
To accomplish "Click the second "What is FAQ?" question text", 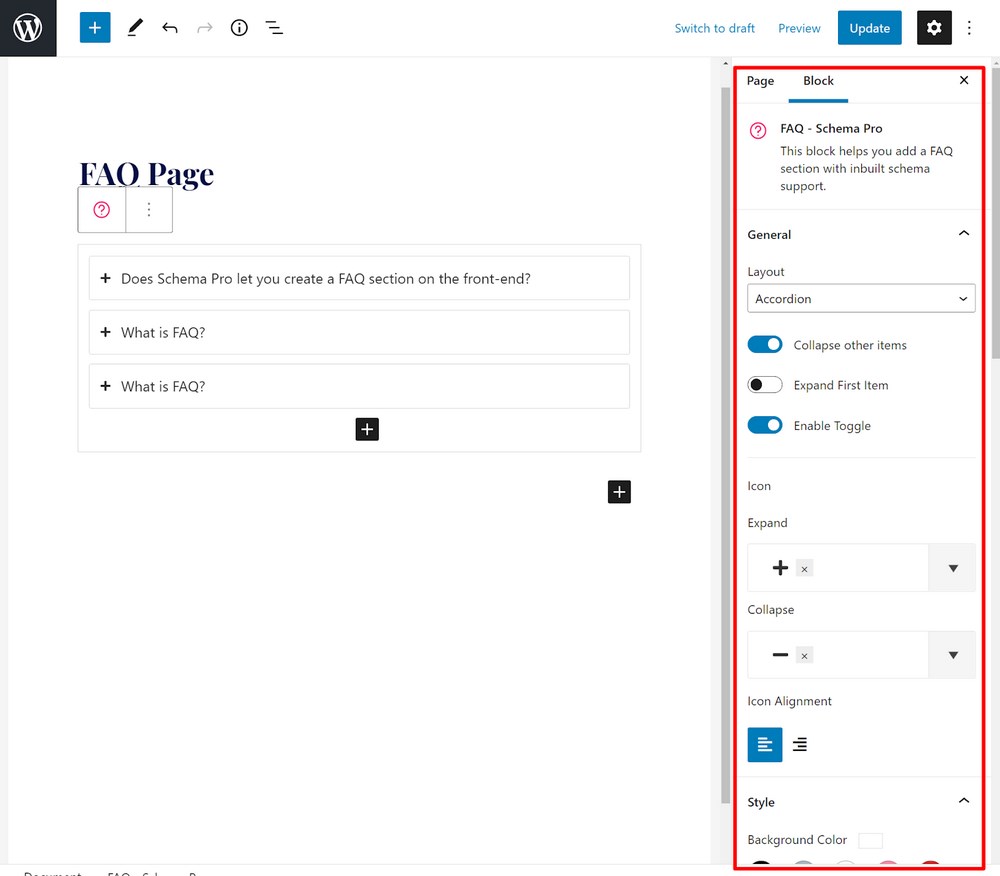I will tap(163, 333).
